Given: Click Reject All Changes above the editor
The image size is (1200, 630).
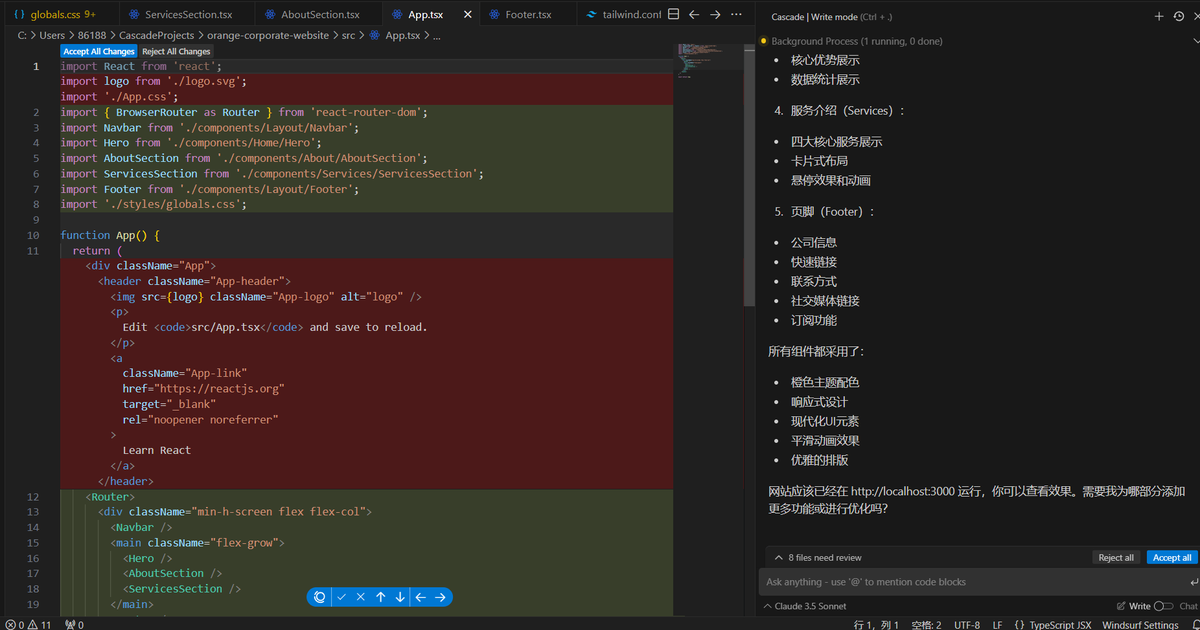Looking at the screenshot, I should click(176, 51).
